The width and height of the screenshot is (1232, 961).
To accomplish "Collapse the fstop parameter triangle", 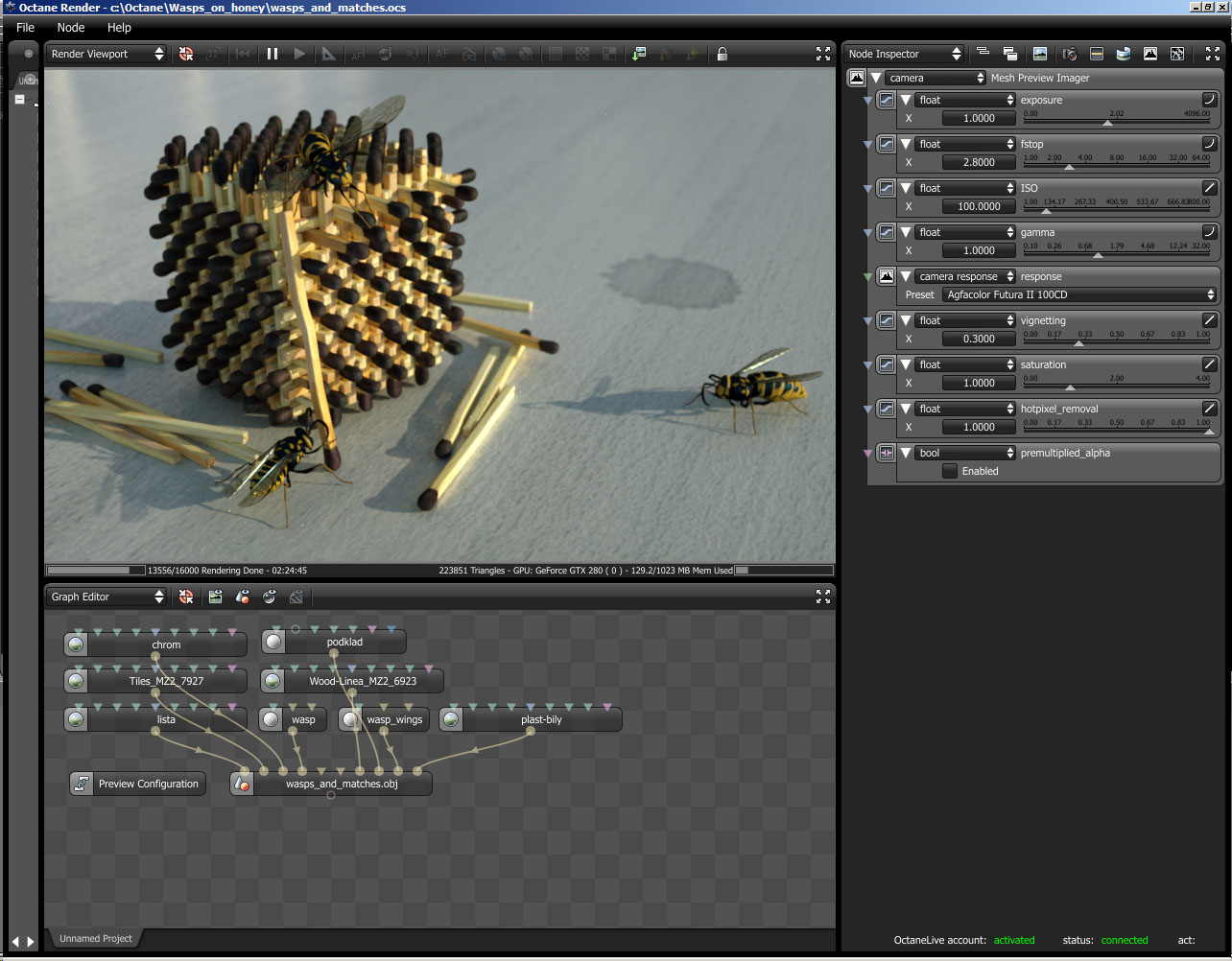I will 906,144.
